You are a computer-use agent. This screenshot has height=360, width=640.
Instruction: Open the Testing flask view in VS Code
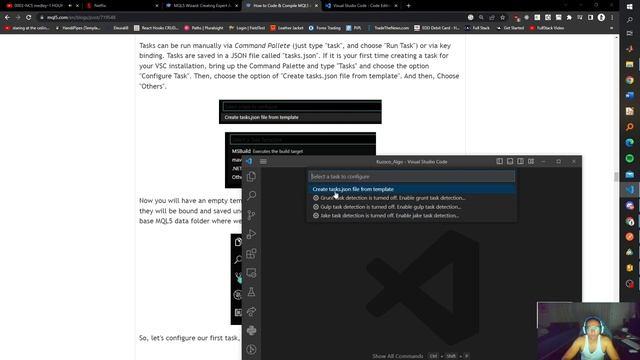tap(251, 292)
